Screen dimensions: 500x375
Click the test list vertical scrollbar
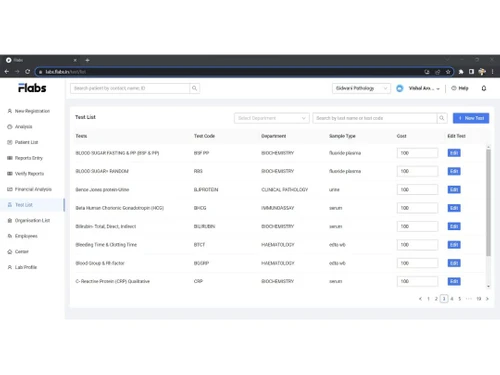488,203
